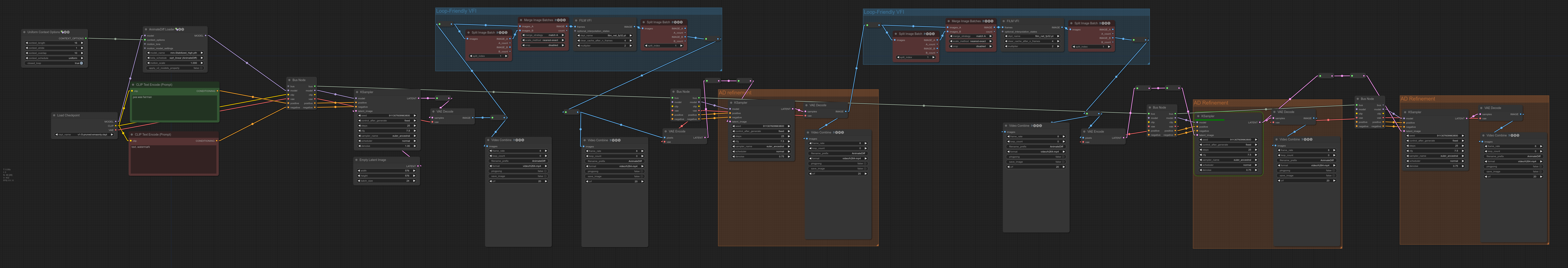Viewport: 1568px width, 268px height.
Task: Click the CONDITIONING output of the green CLIP Text Encode
Action: tap(217, 91)
